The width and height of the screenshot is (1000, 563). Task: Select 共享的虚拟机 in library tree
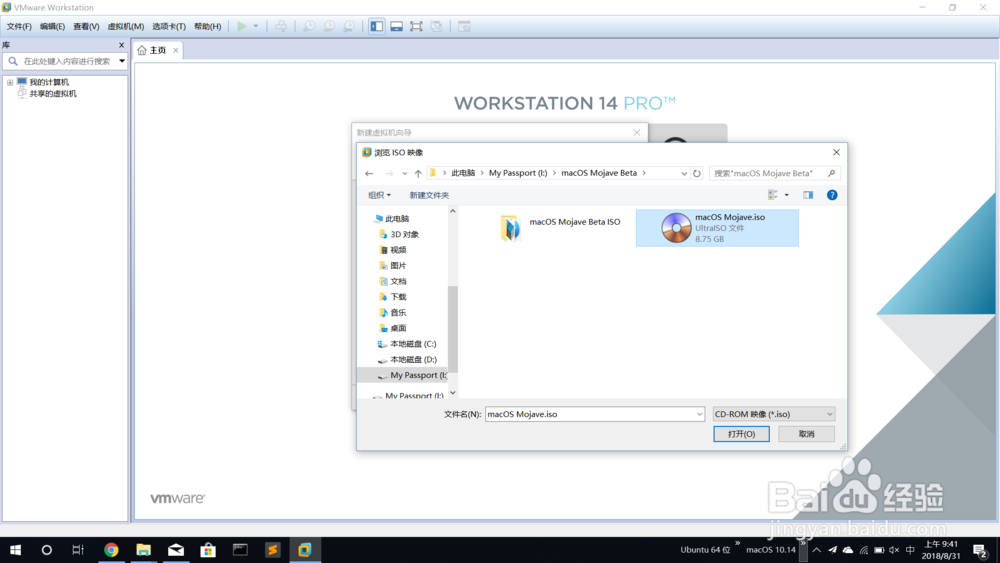coord(53,94)
